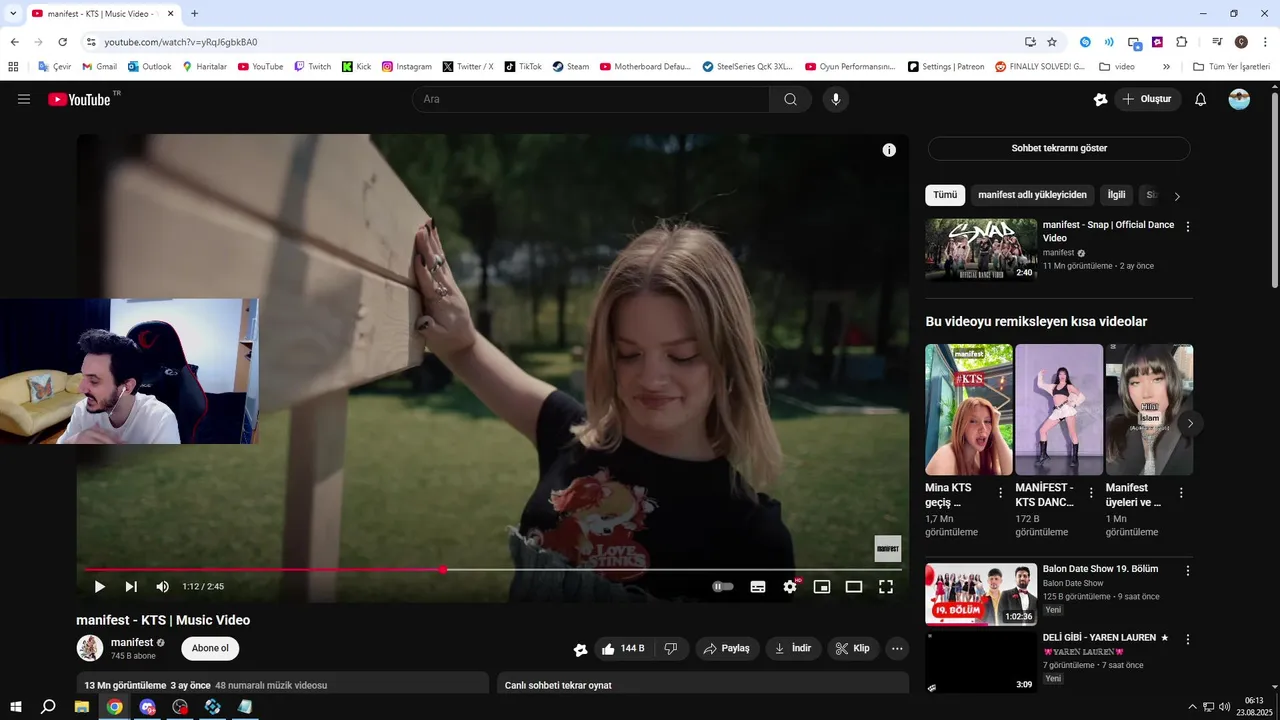Download the video with İndir
Screen dimensions: 1280x720
pyautogui.click(x=793, y=648)
